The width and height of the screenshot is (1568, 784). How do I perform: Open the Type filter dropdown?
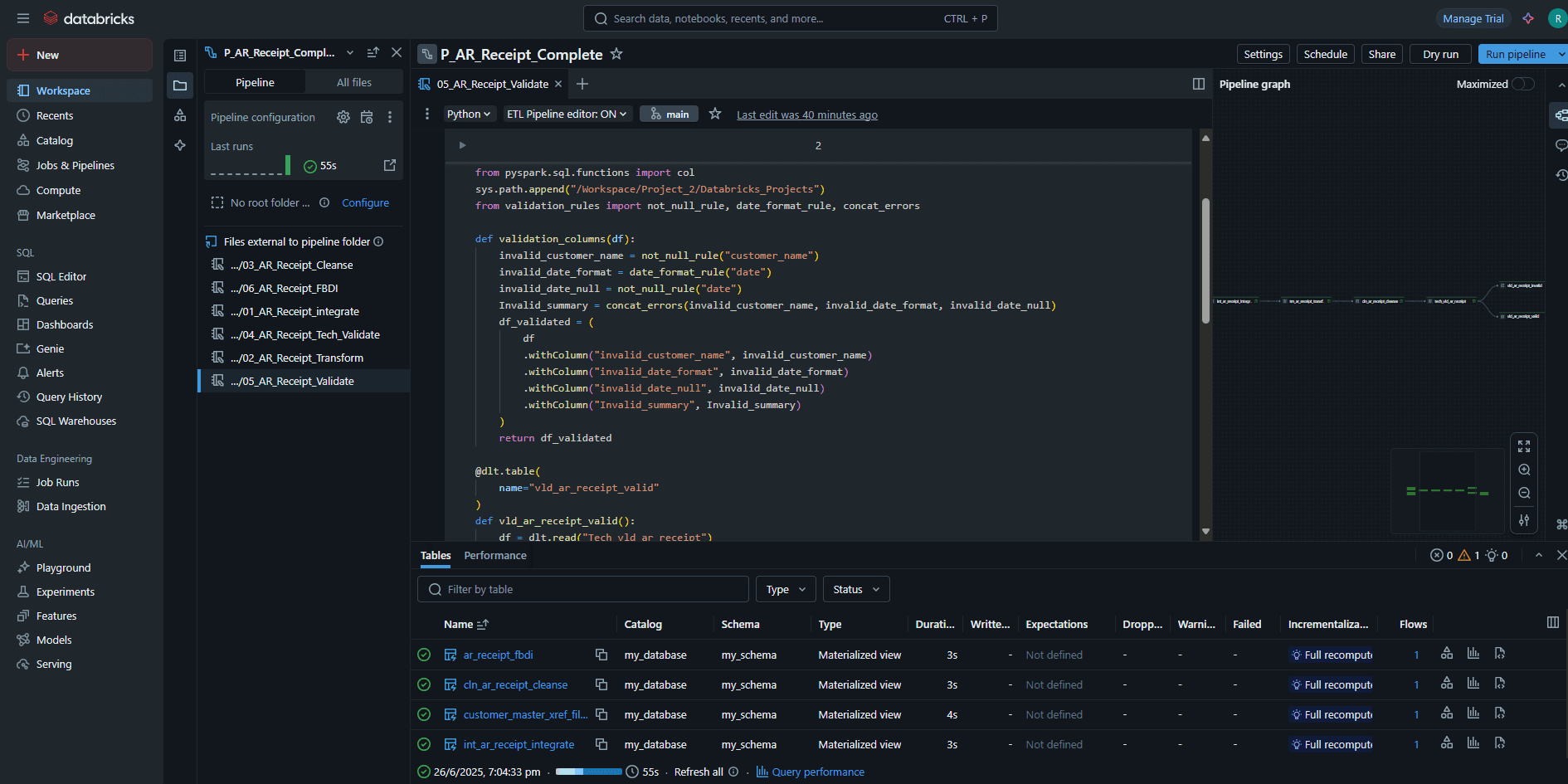click(x=786, y=589)
